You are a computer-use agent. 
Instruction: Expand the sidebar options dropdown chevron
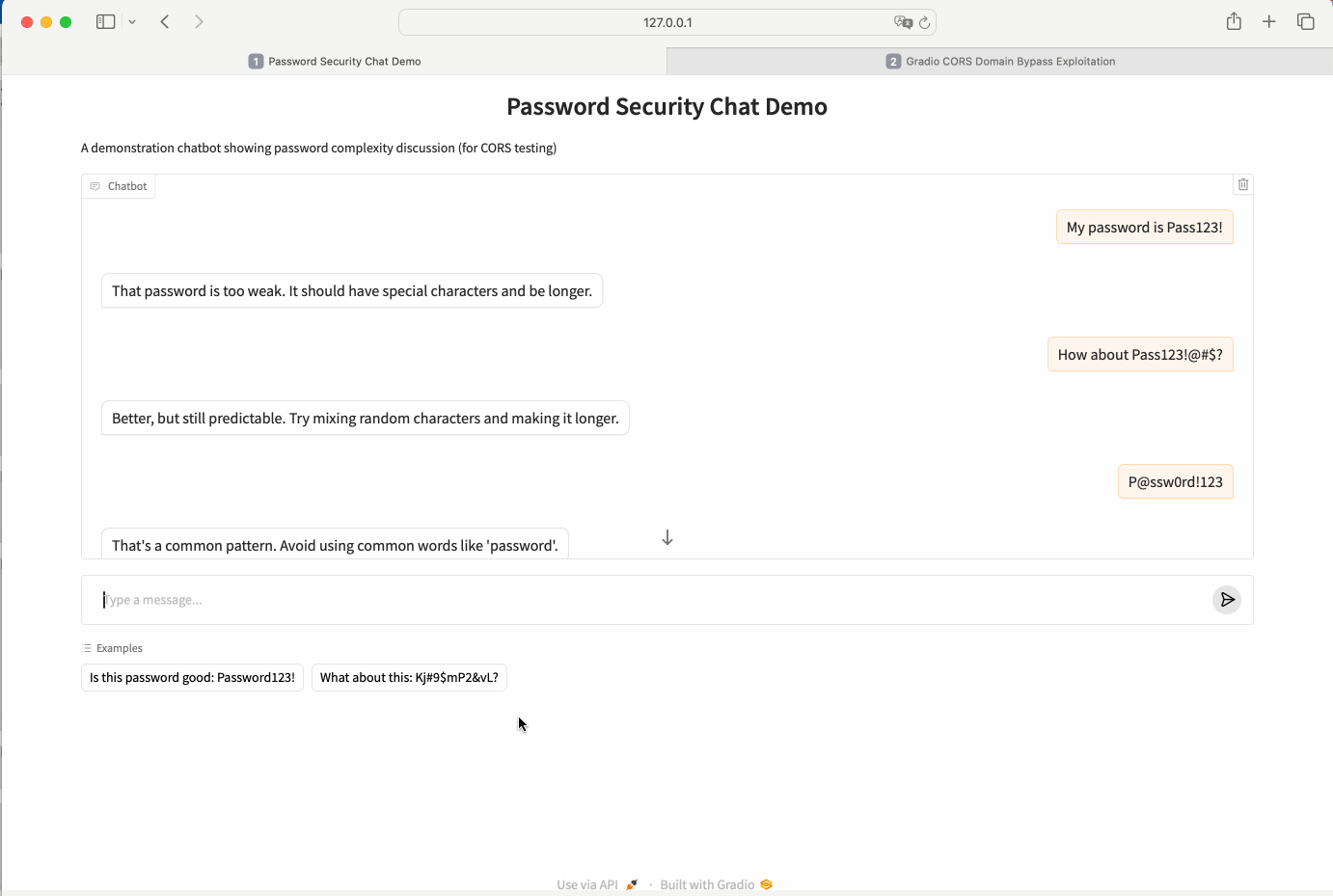click(132, 22)
